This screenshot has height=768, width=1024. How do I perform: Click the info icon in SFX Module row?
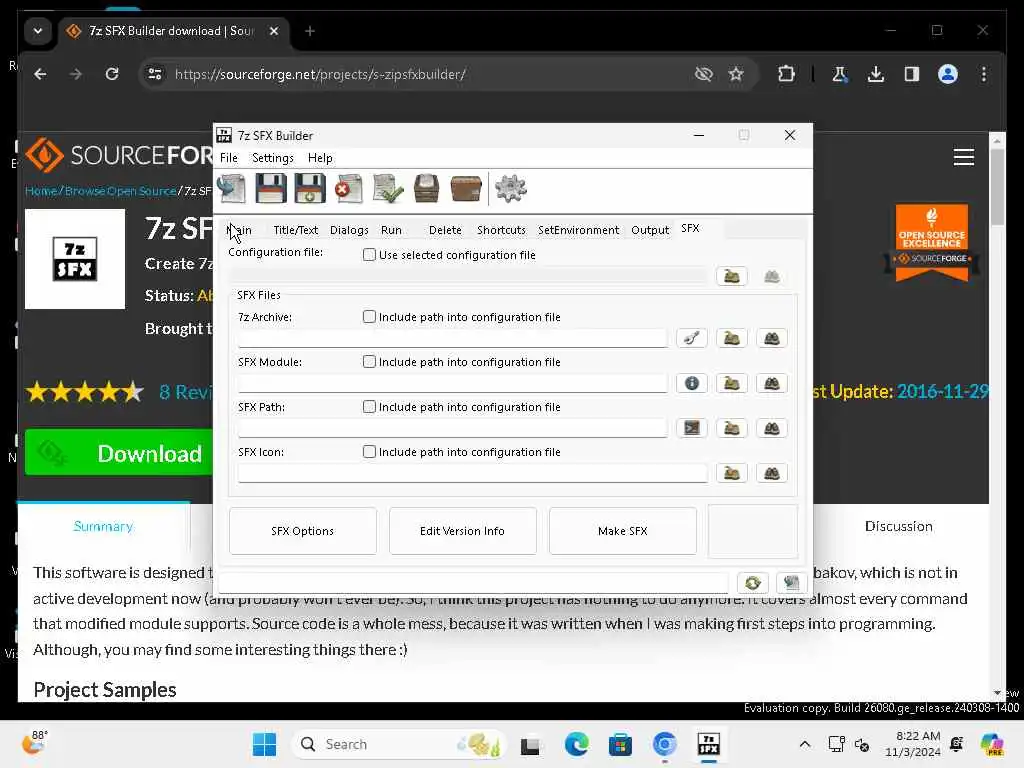tap(692, 383)
